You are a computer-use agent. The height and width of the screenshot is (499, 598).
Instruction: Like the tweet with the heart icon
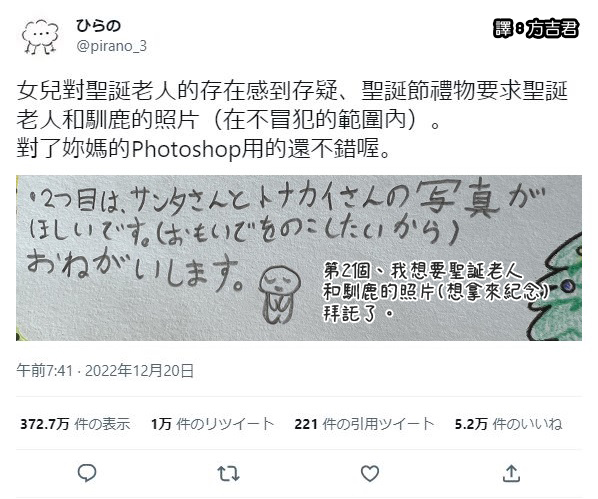tap(370, 473)
